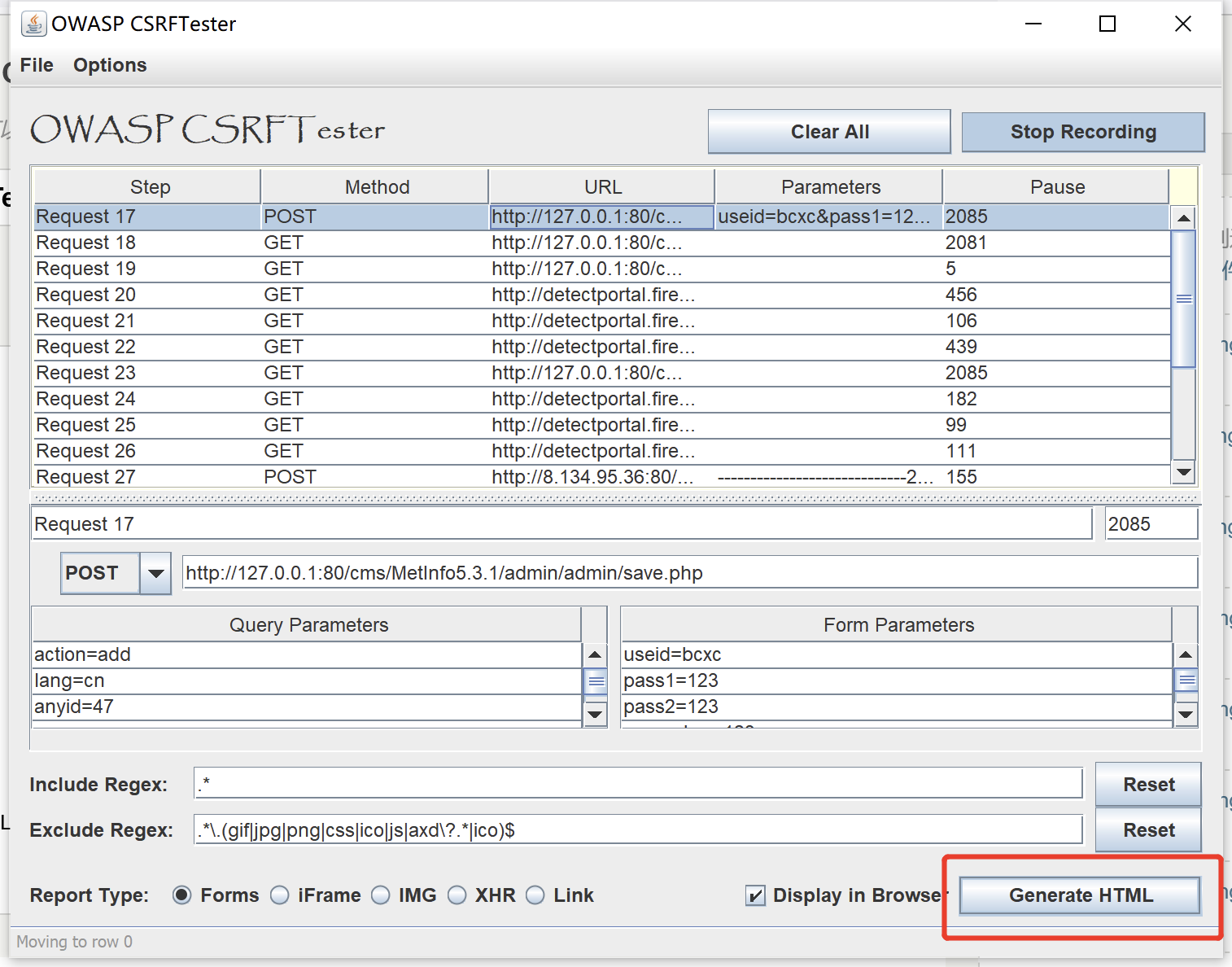Viewport: 1232px width, 967px height.
Task: Open the Options menu
Action: (110, 65)
